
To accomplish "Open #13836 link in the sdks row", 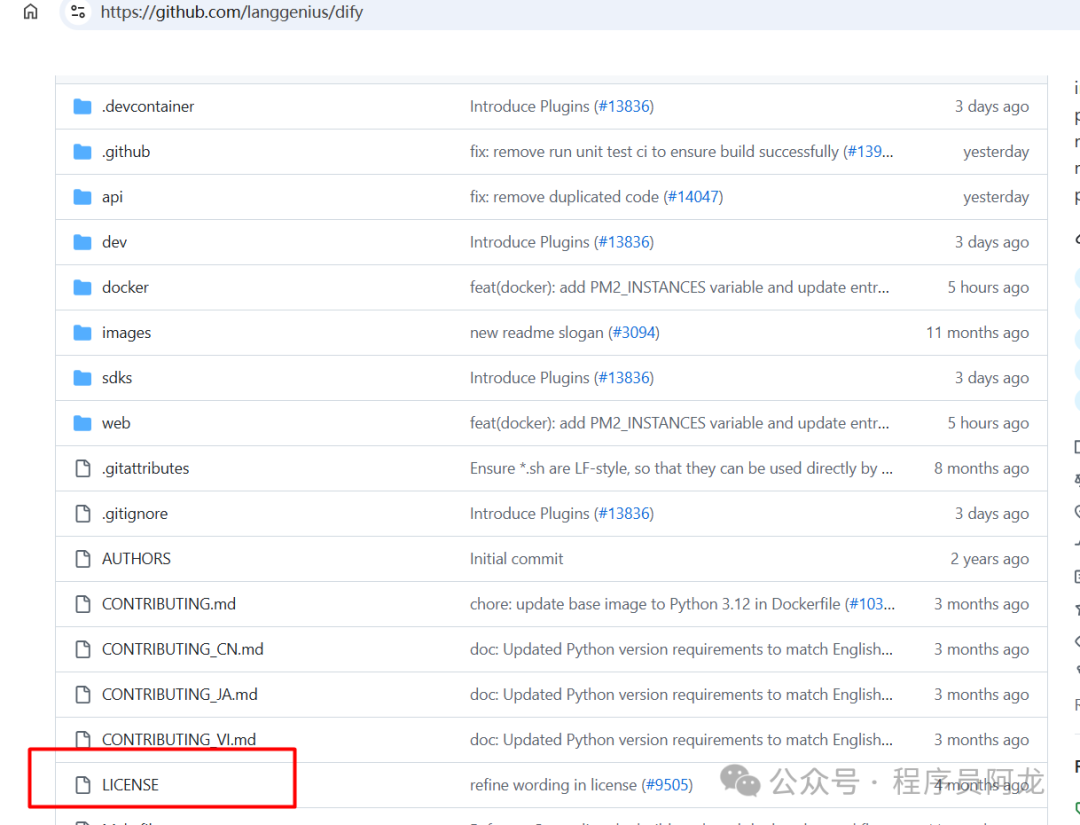I will [624, 378].
